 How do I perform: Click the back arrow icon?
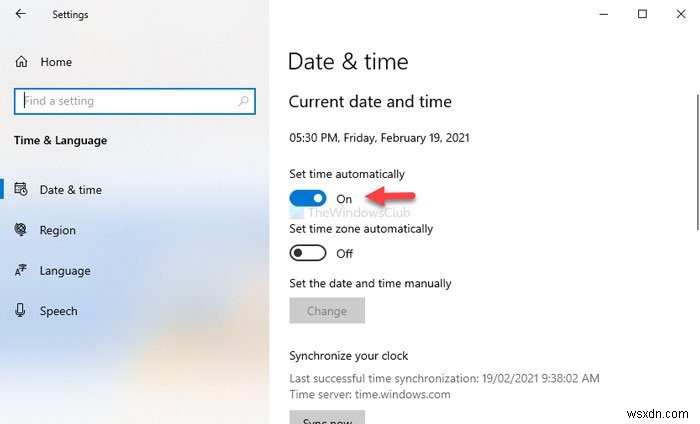click(21, 15)
